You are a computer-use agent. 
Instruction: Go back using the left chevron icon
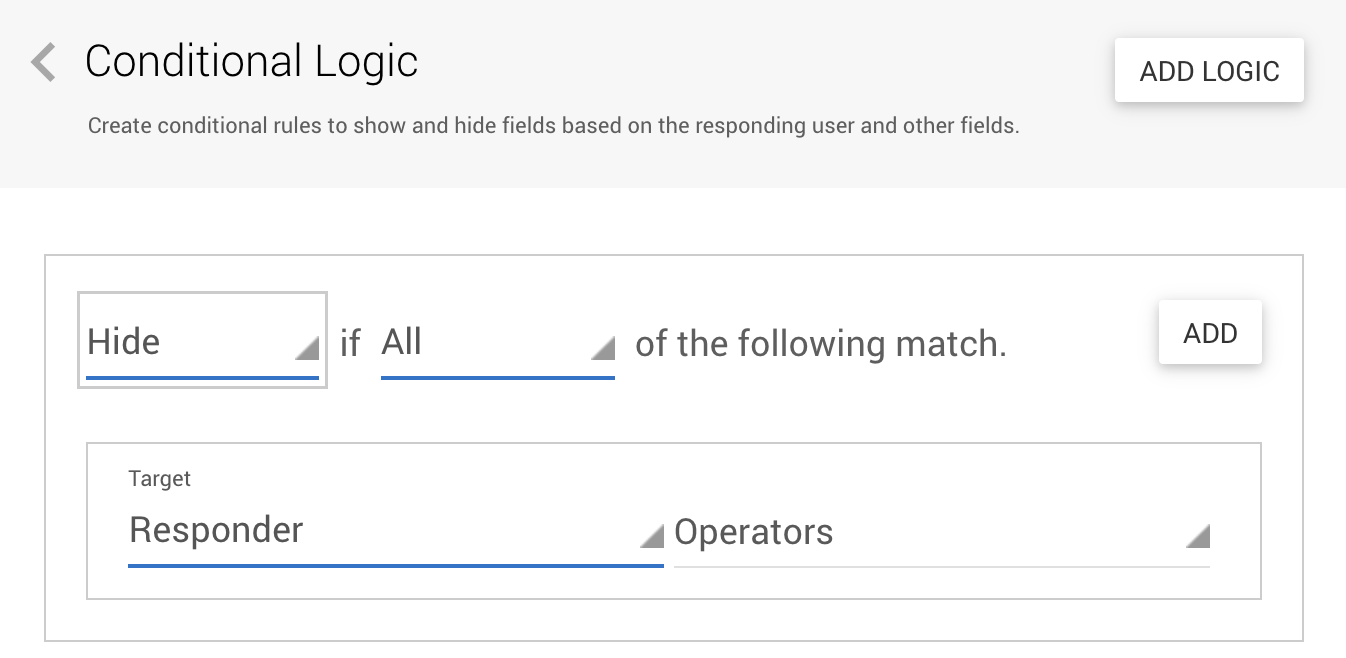[43, 62]
